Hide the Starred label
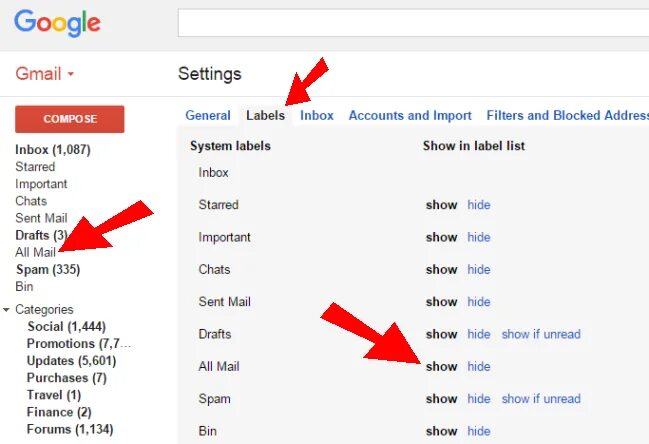Image resolution: width=649 pixels, height=444 pixels. click(479, 205)
